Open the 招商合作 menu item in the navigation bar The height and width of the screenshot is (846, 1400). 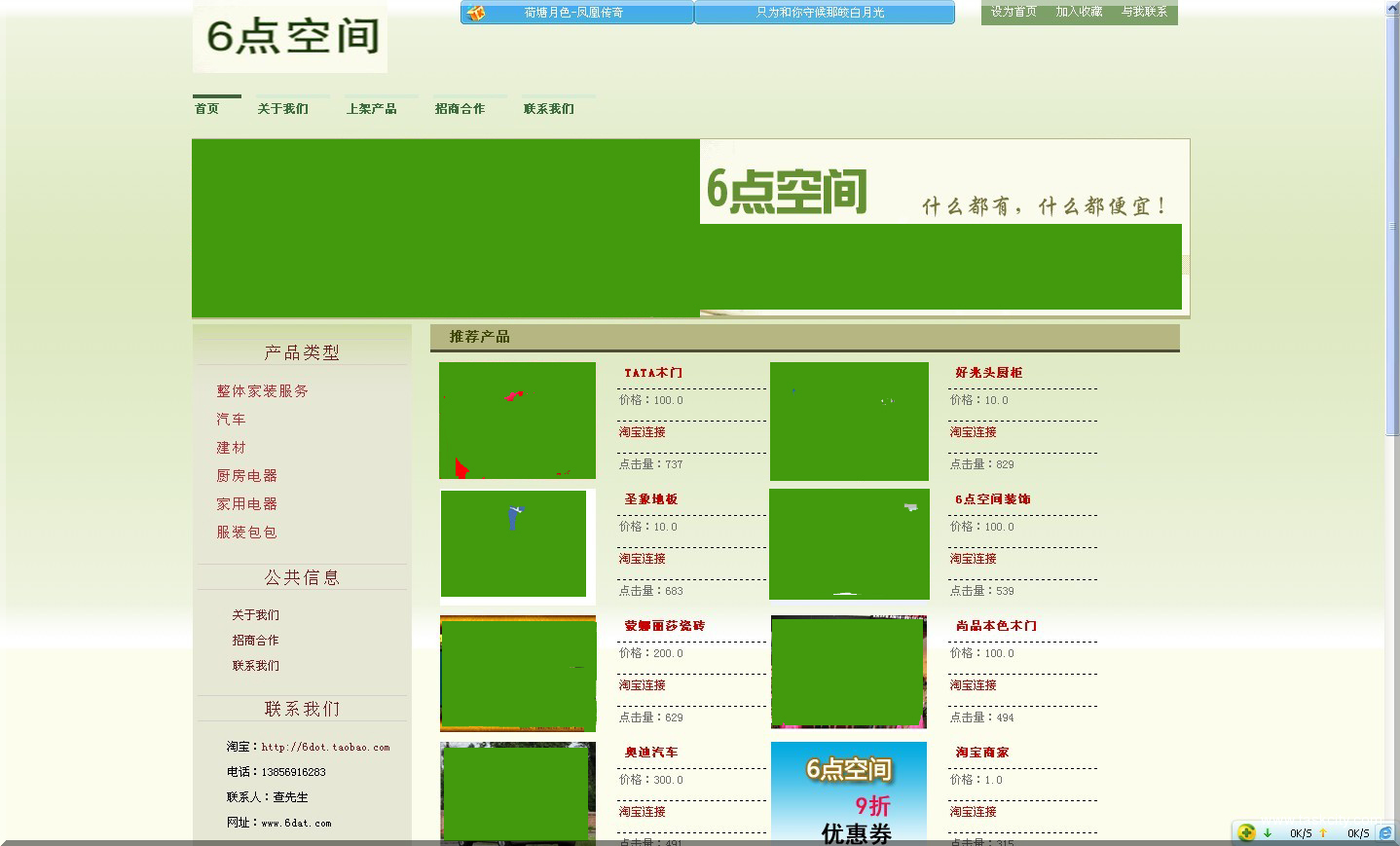[460, 109]
